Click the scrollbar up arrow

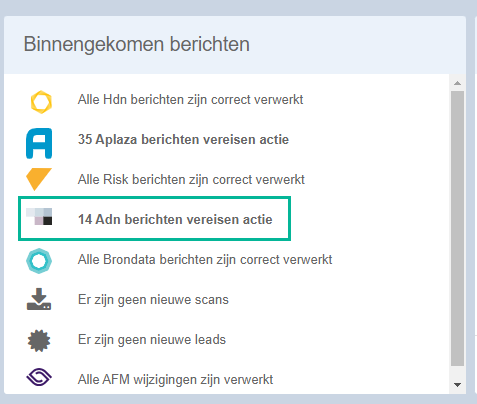(457, 83)
